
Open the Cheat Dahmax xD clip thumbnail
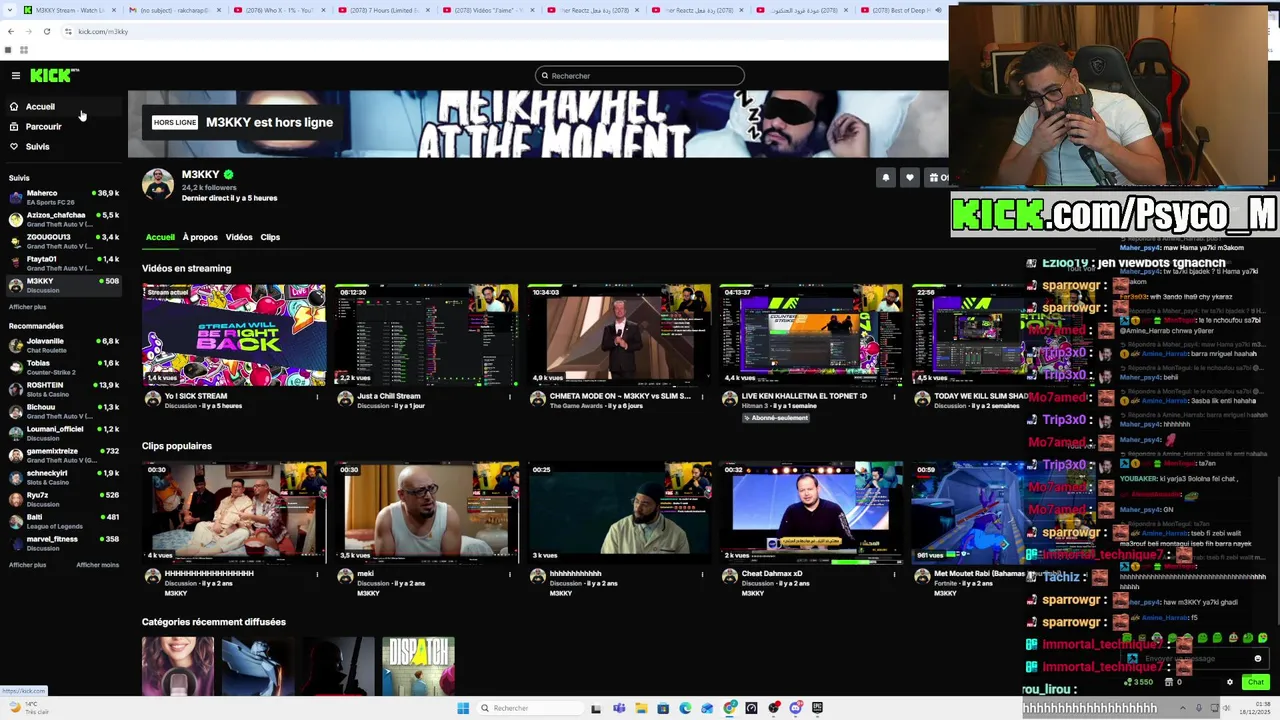click(x=811, y=512)
